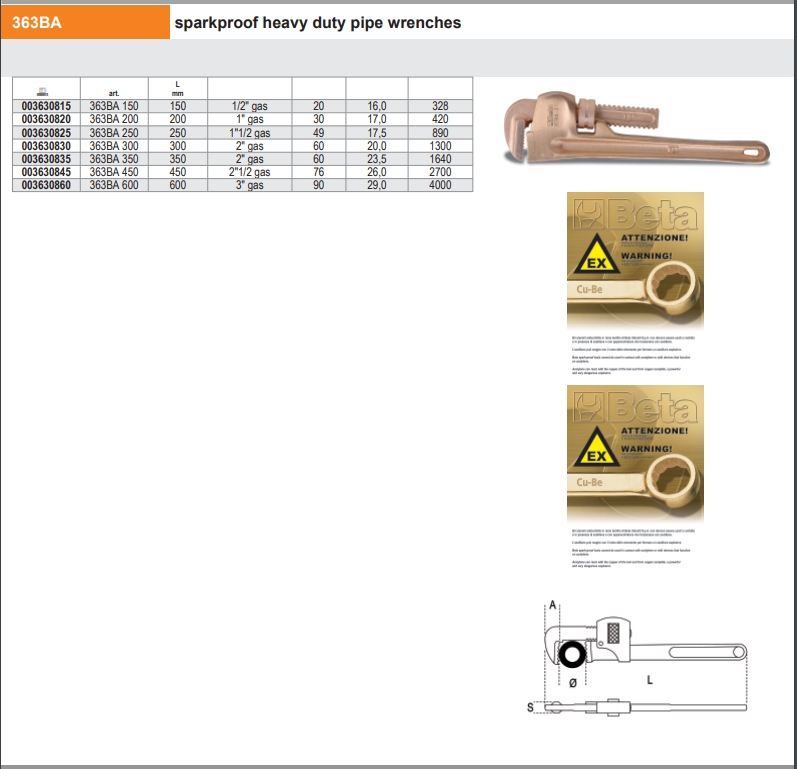
Task: Select code 003630835 in the table
Action: (46, 159)
